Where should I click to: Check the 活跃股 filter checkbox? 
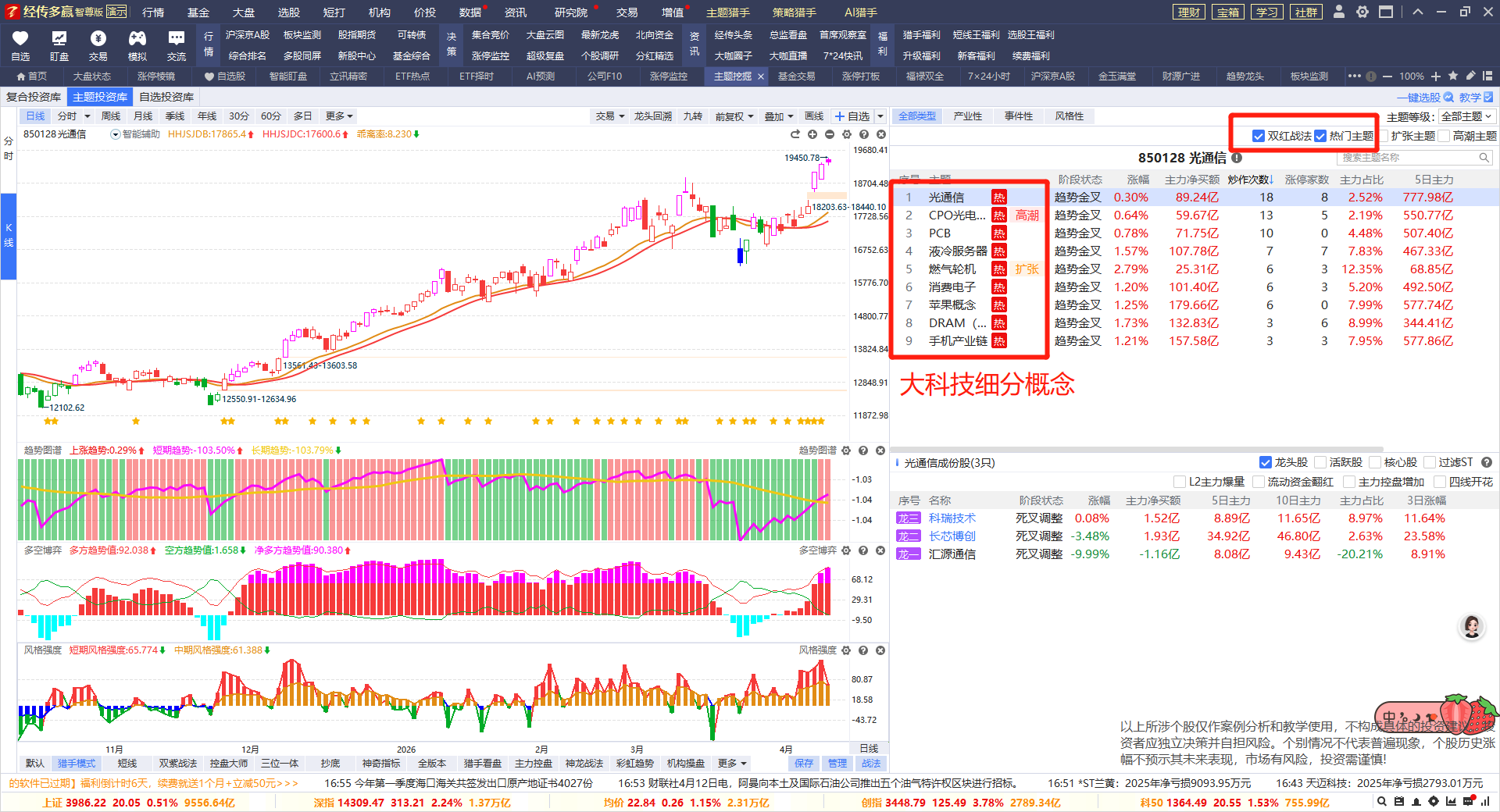click(1320, 462)
